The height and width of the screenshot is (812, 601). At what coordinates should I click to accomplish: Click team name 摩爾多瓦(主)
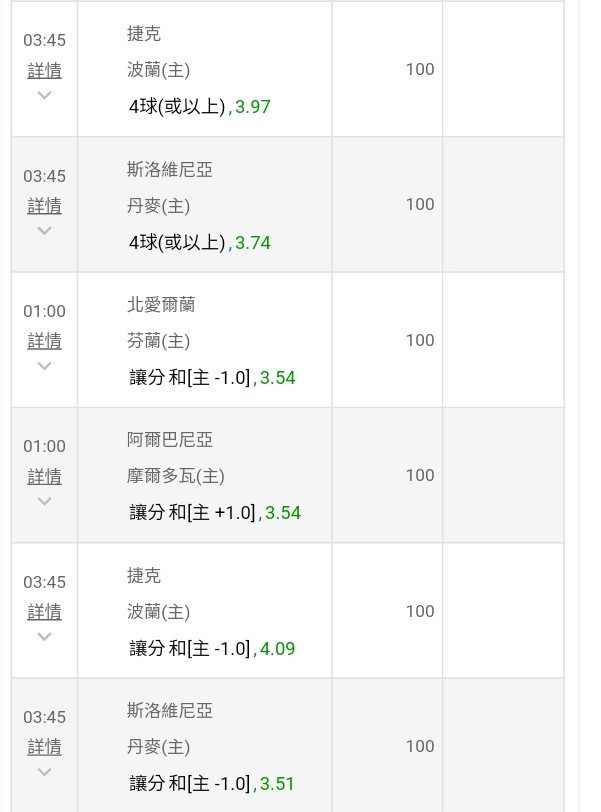click(x=175, y=476)
